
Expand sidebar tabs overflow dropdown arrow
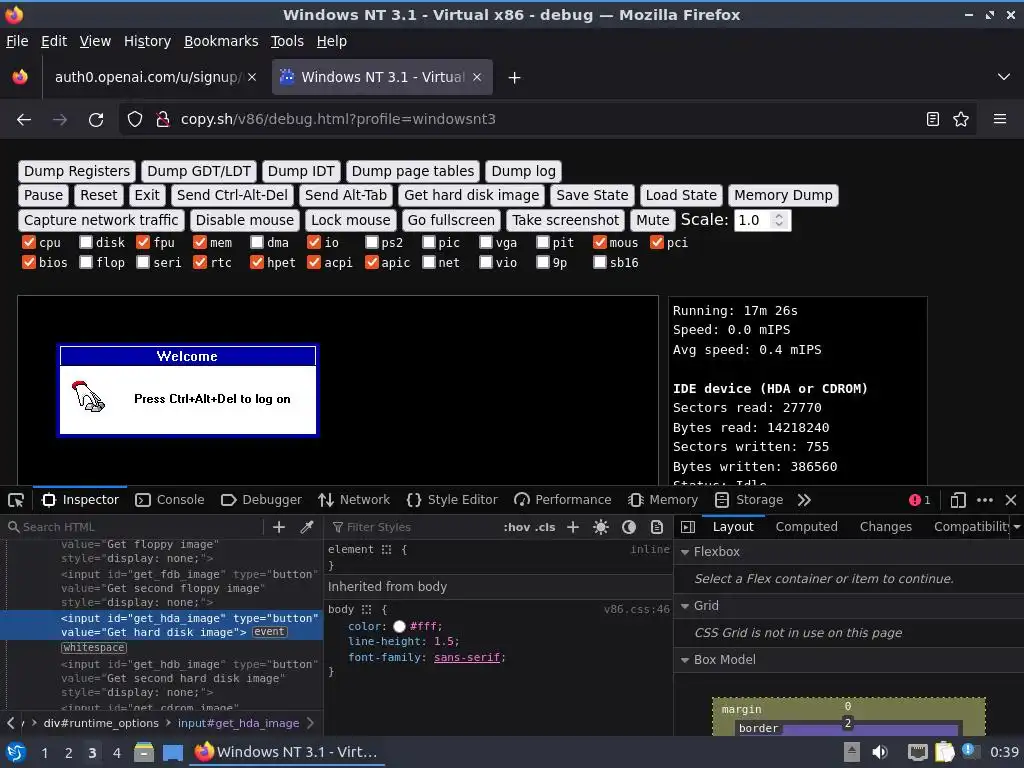[x=1017, y=527]
